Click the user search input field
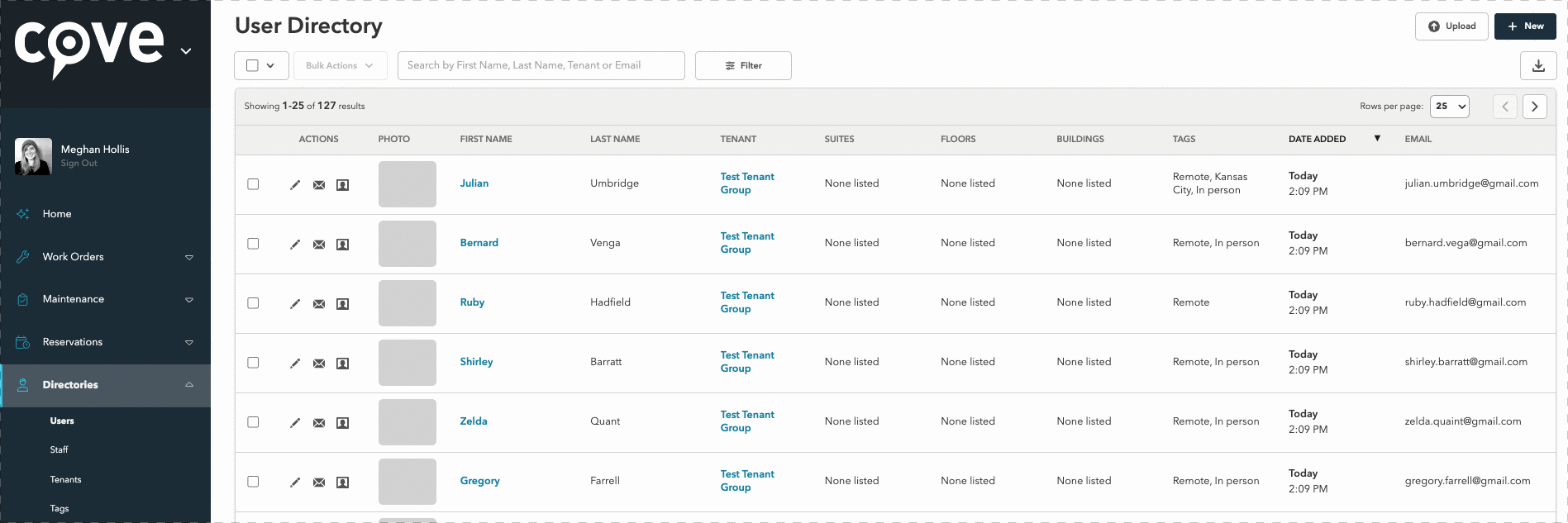 click(541, 66)
